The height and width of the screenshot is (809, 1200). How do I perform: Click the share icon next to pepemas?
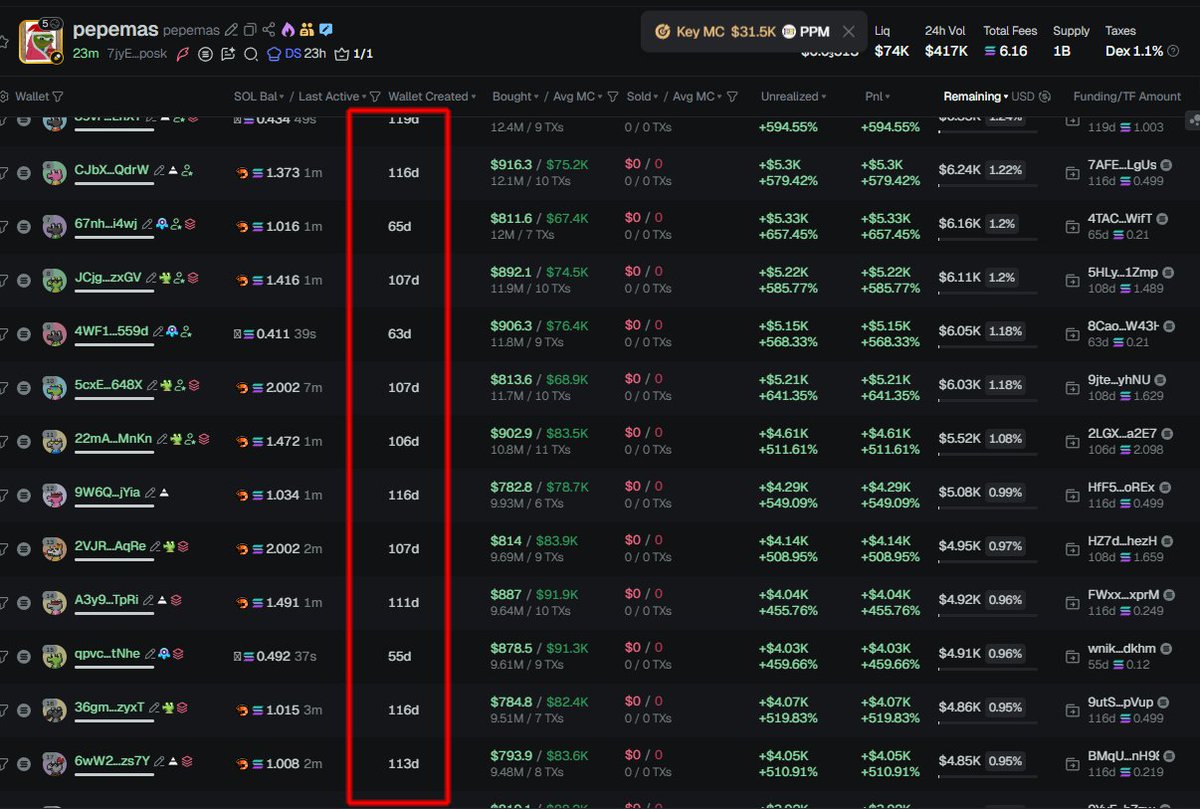[x=268, y=30]
